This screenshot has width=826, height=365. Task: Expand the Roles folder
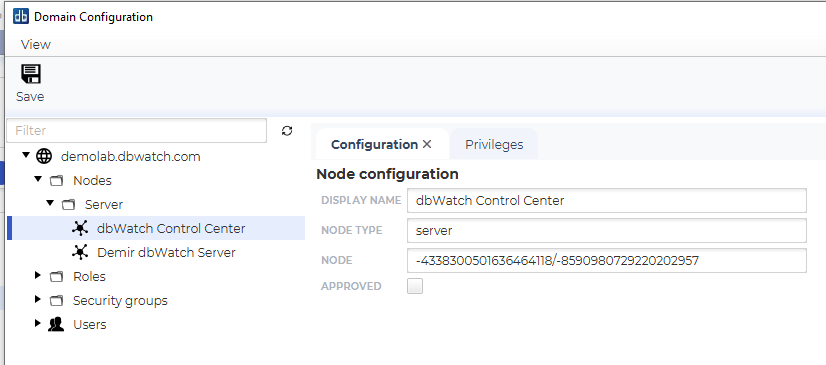pyautogui.click(x=37, y=275)
